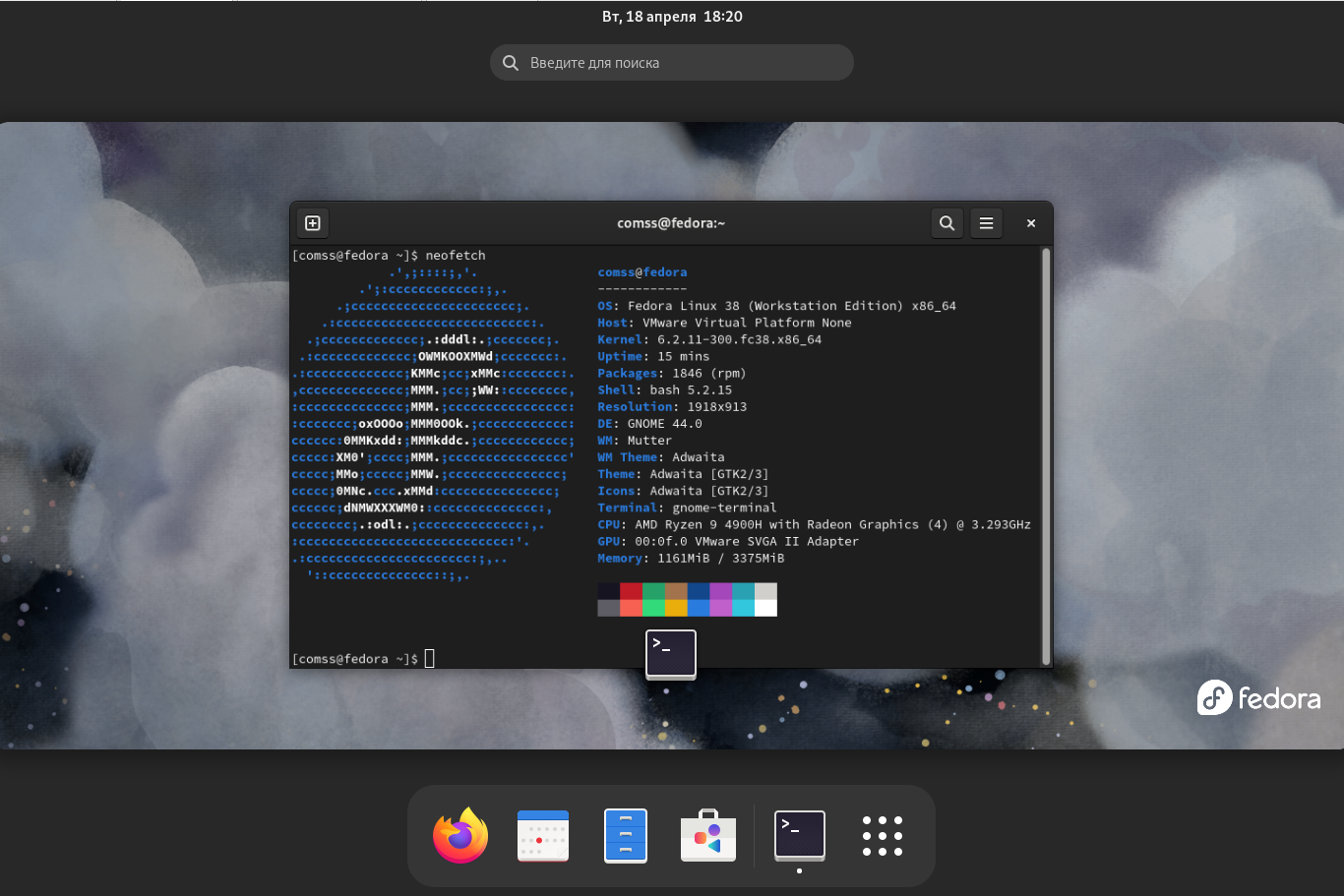
Task: Click the brown swatch in the neofetch palette
Action: 676,591
